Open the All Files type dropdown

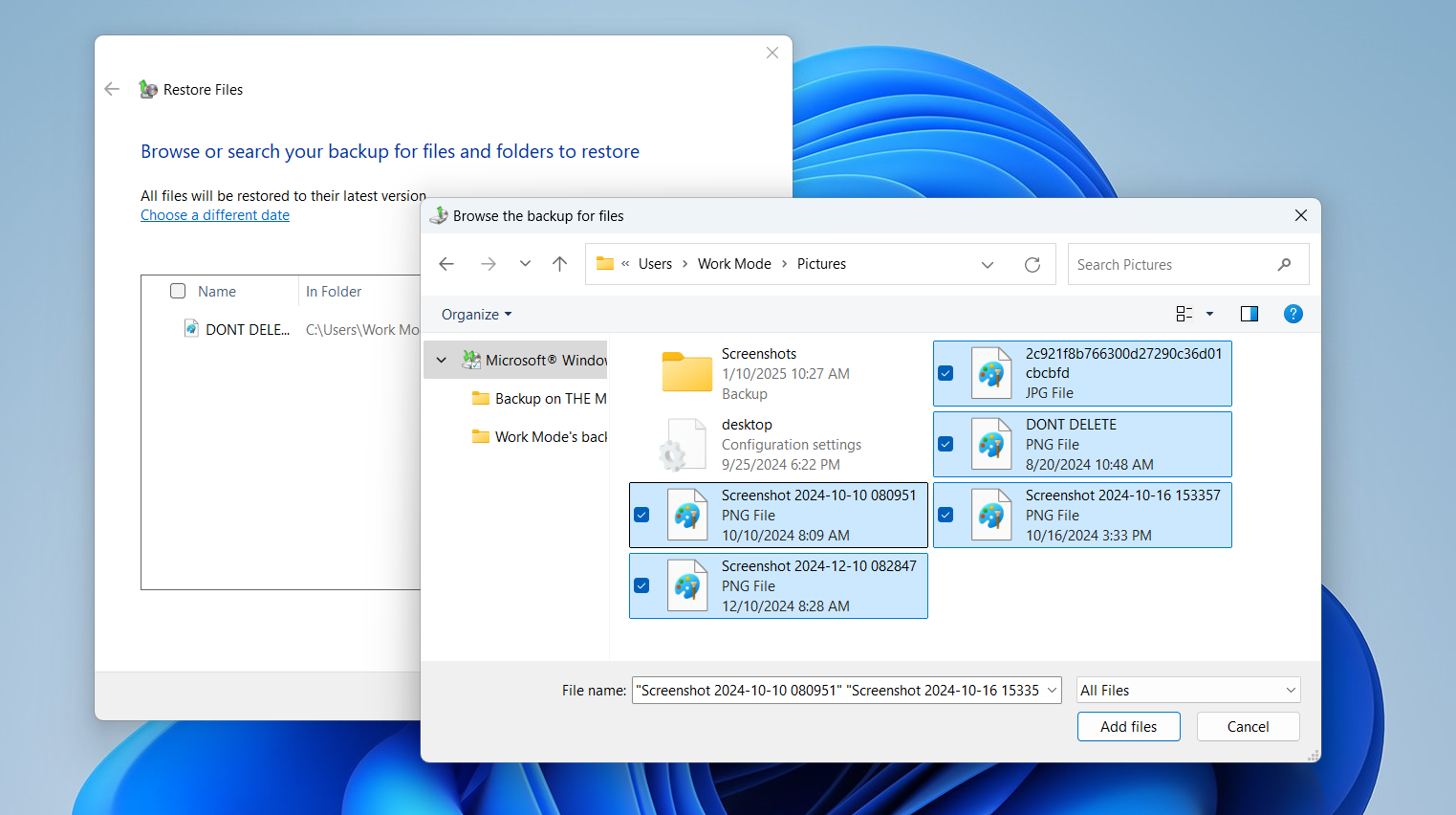point(1188,691)
